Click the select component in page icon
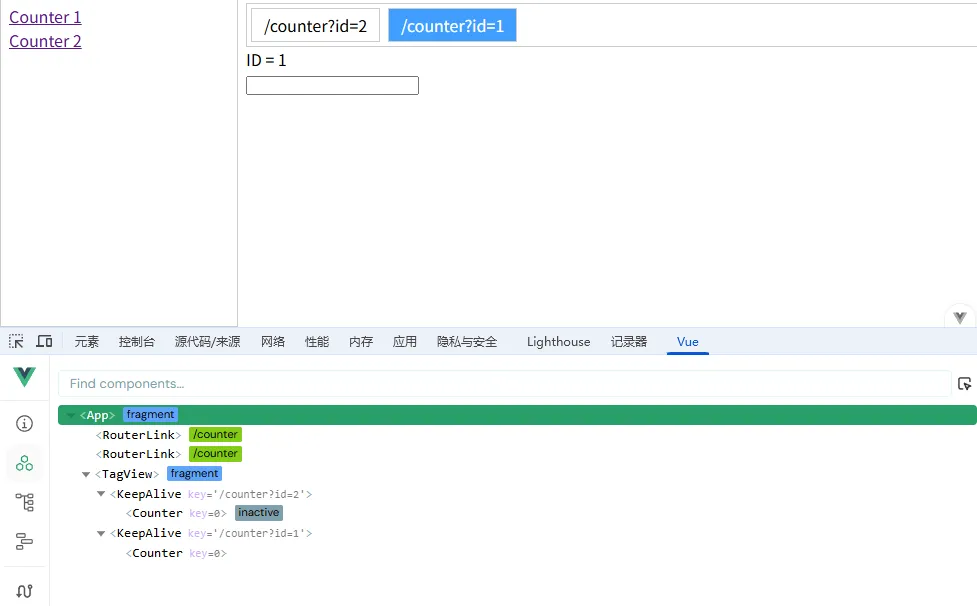Screen dimensions: 977x606 [x=964, y=384]
